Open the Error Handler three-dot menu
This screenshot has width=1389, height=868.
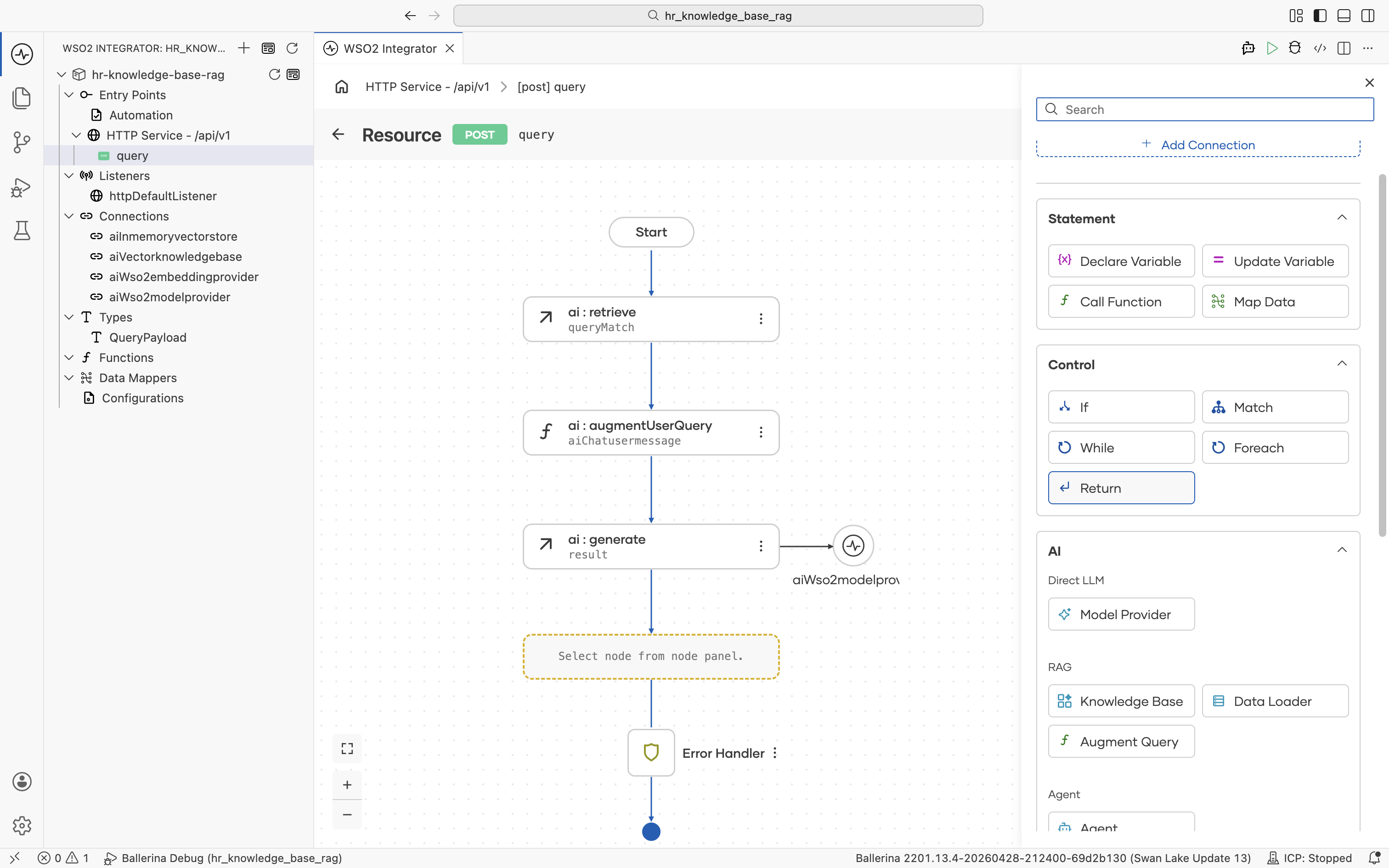click(x=775, y=753)
